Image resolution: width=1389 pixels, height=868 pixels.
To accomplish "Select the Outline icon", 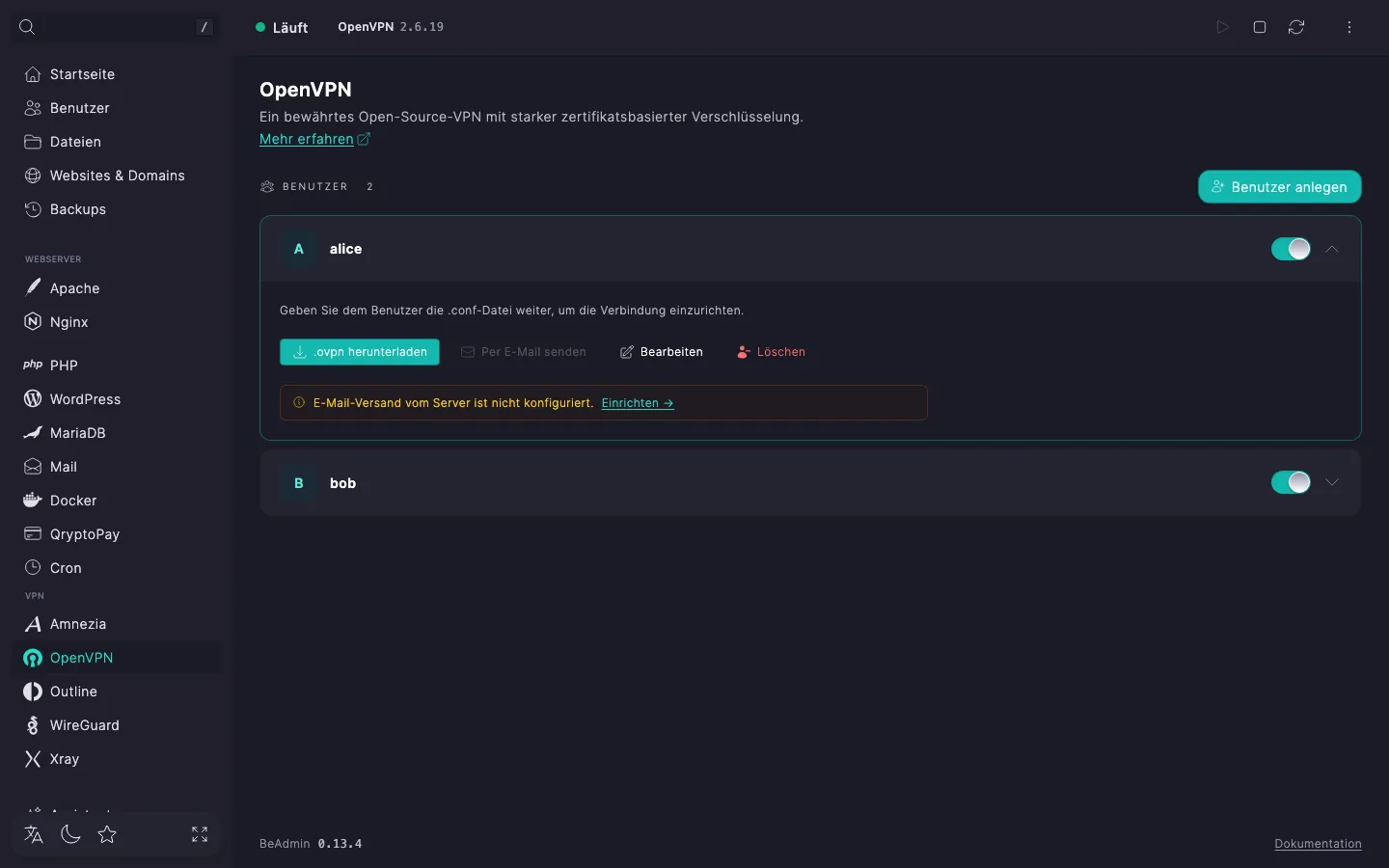I will tap(33, 692).
